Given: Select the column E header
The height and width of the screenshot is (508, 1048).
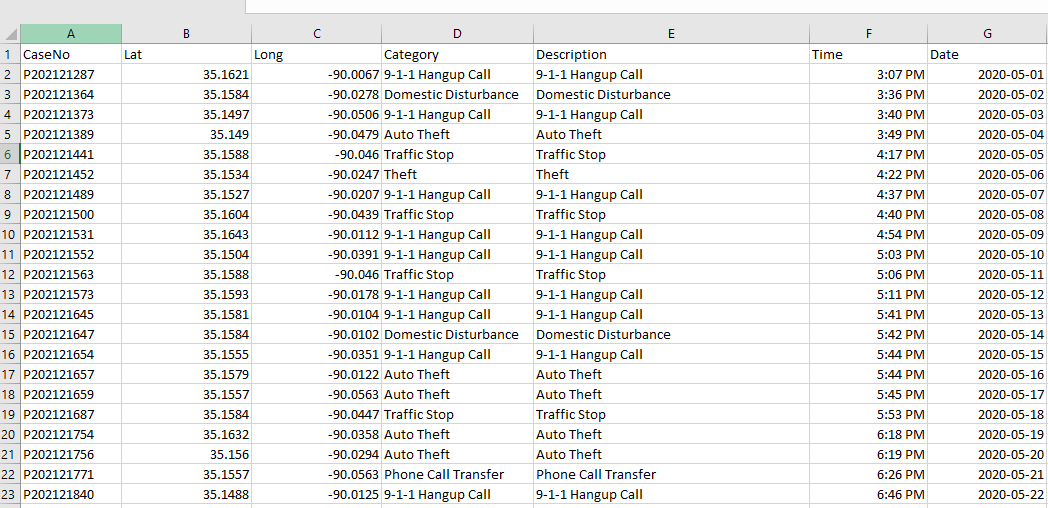Looking at the screenshot, I should [671, 34].
